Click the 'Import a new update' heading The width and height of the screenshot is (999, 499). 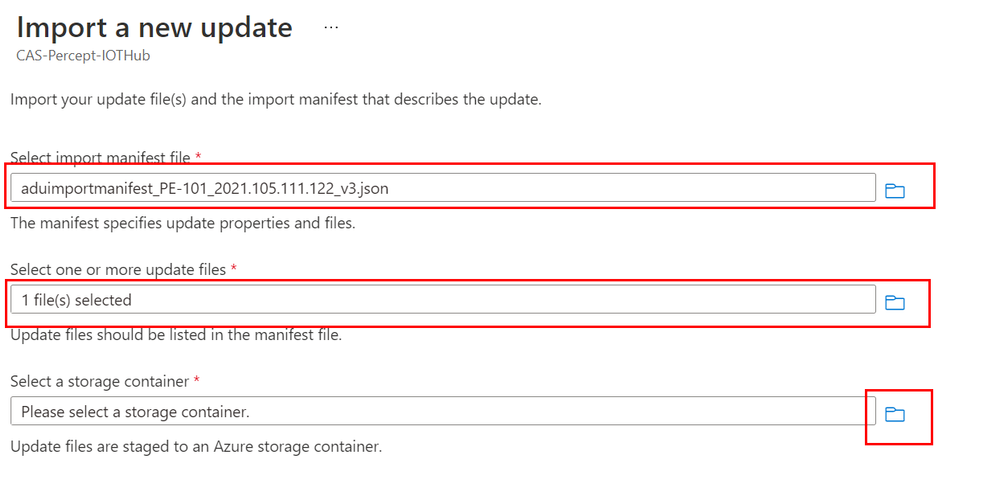click(x=154, y=27)
